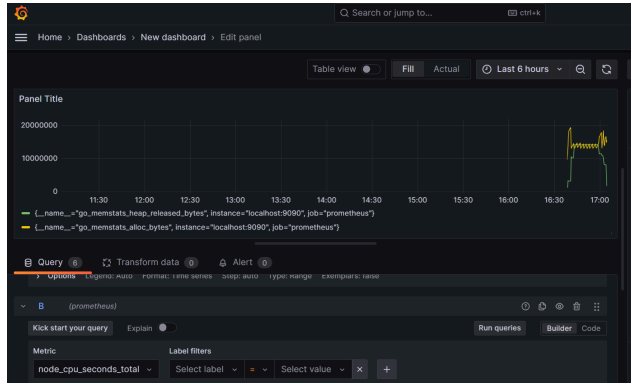Add a label filter with plus button
This screenshot has height=384, width=632.
[387, 369]
